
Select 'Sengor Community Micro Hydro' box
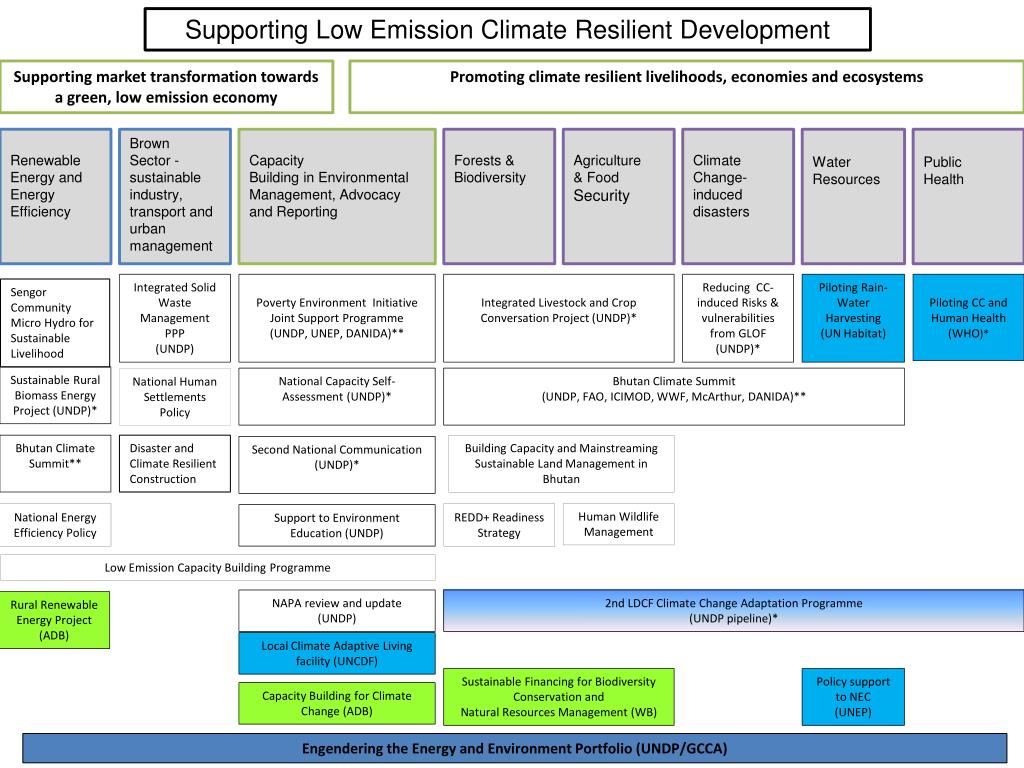tap(55, 323)
